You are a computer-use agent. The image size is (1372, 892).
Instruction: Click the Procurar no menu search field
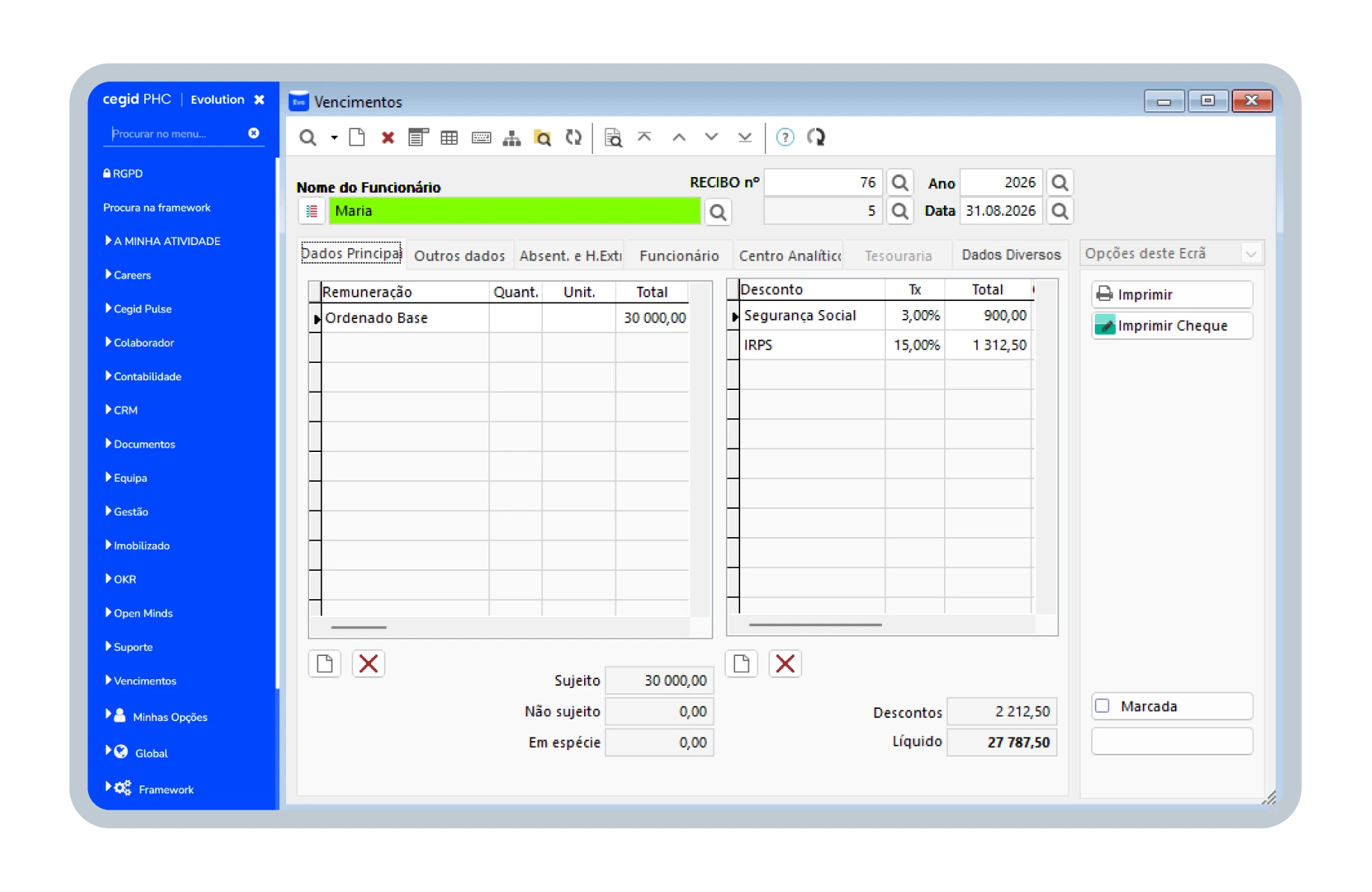tap(178, 134)
